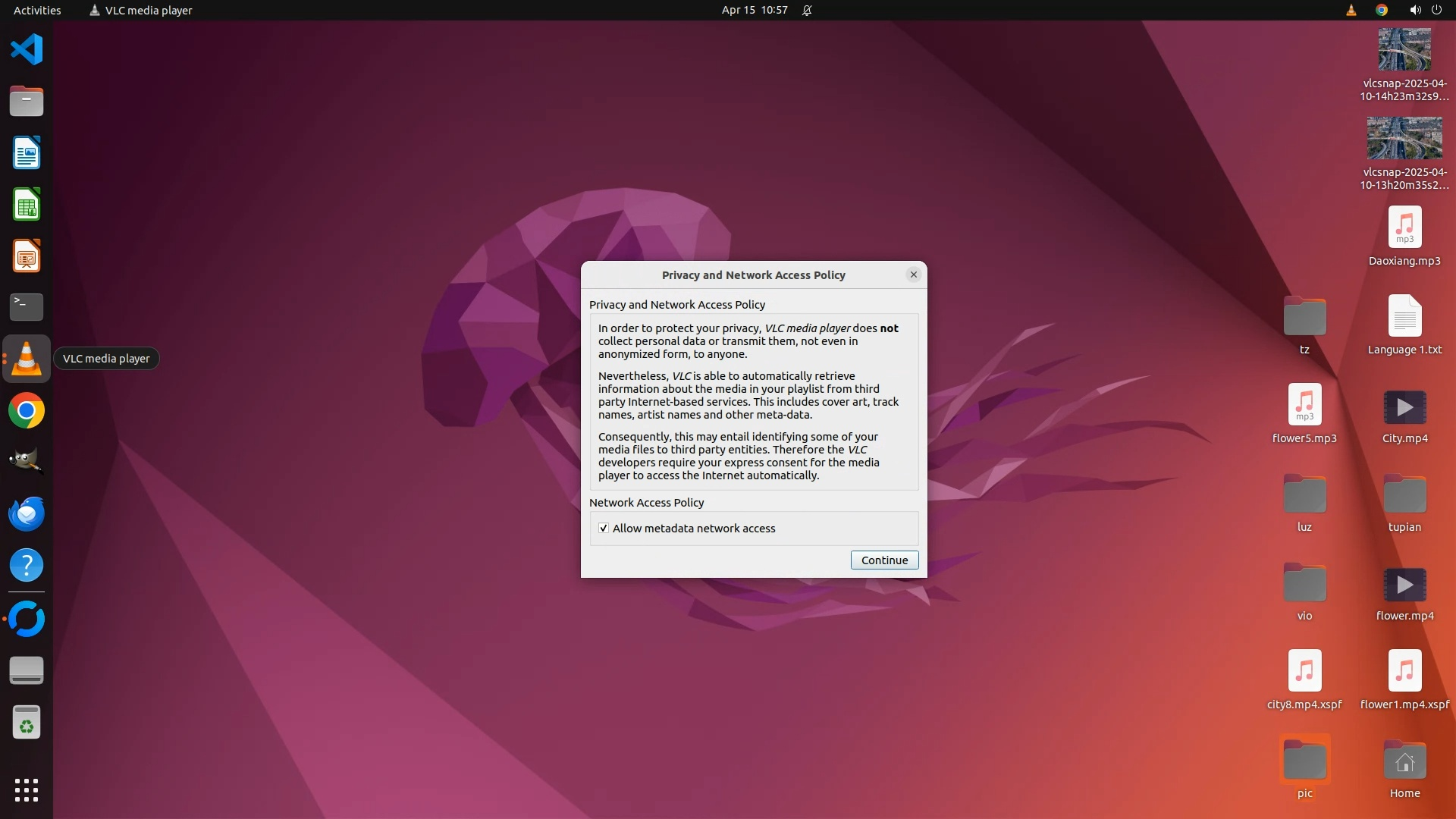
Task: Open Thunderbird mail in the dock
Action: point(27,514)
